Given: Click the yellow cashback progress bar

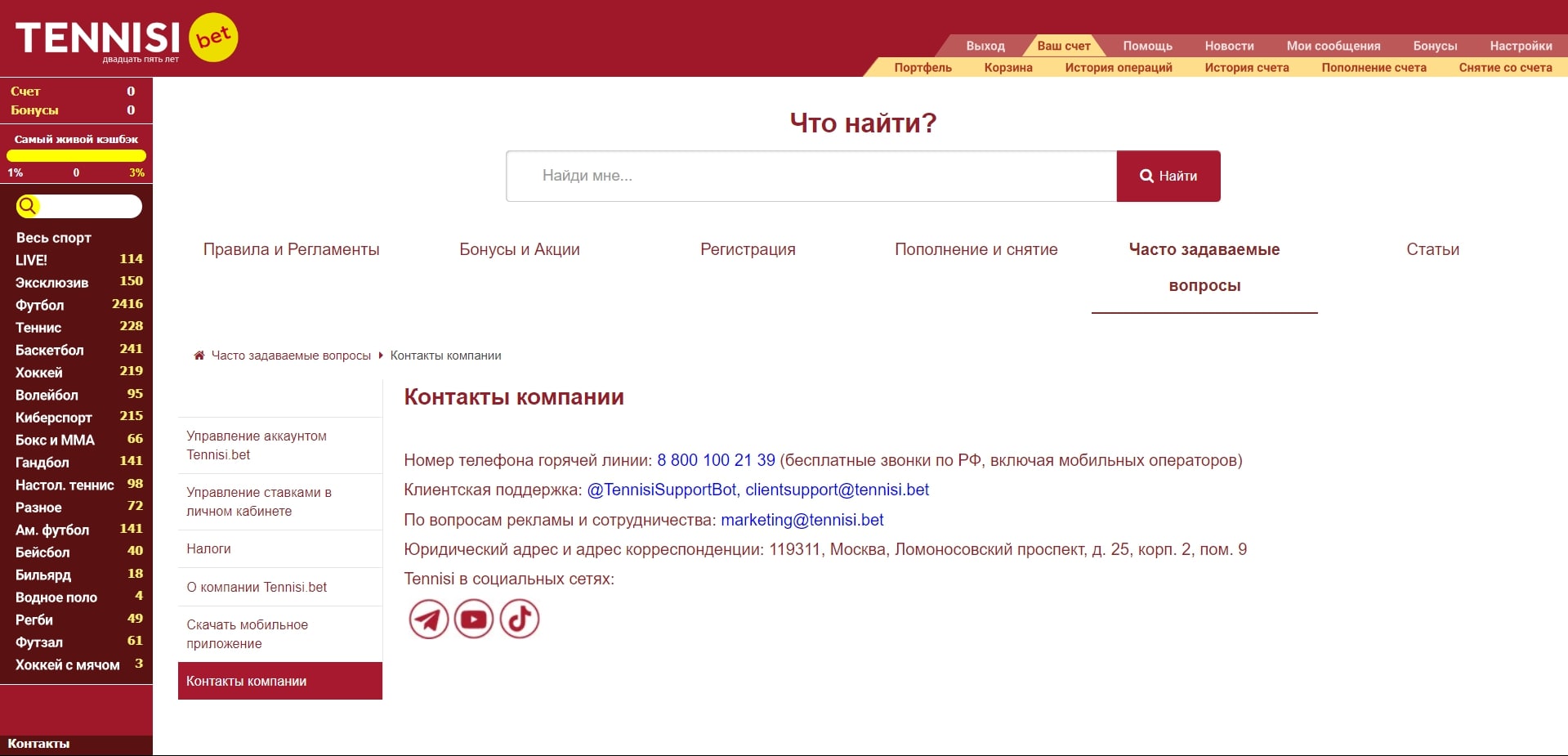Looking at the screenshot, I should [x=76, y=156].
